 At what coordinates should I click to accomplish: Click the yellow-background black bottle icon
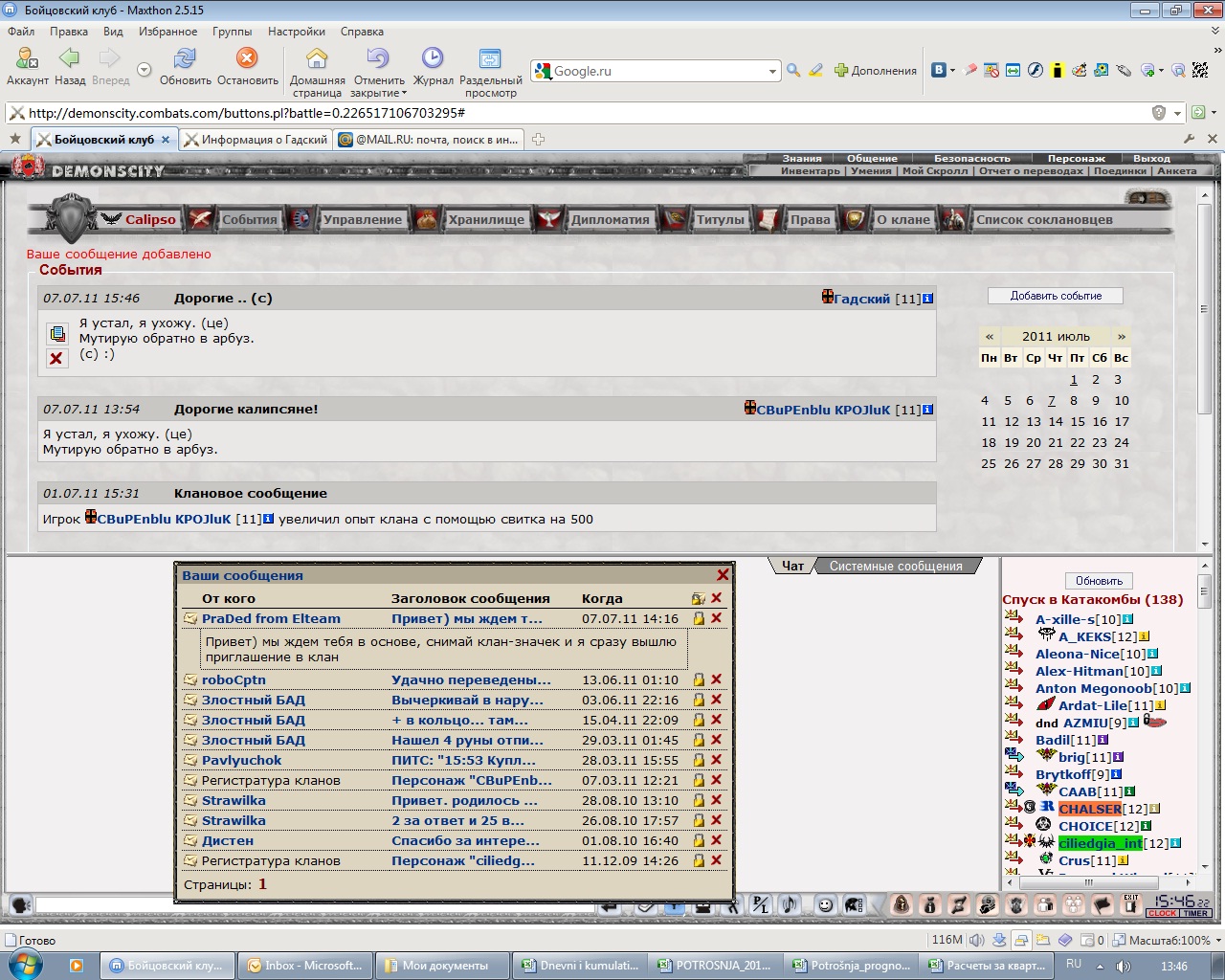pos(1058,71)
